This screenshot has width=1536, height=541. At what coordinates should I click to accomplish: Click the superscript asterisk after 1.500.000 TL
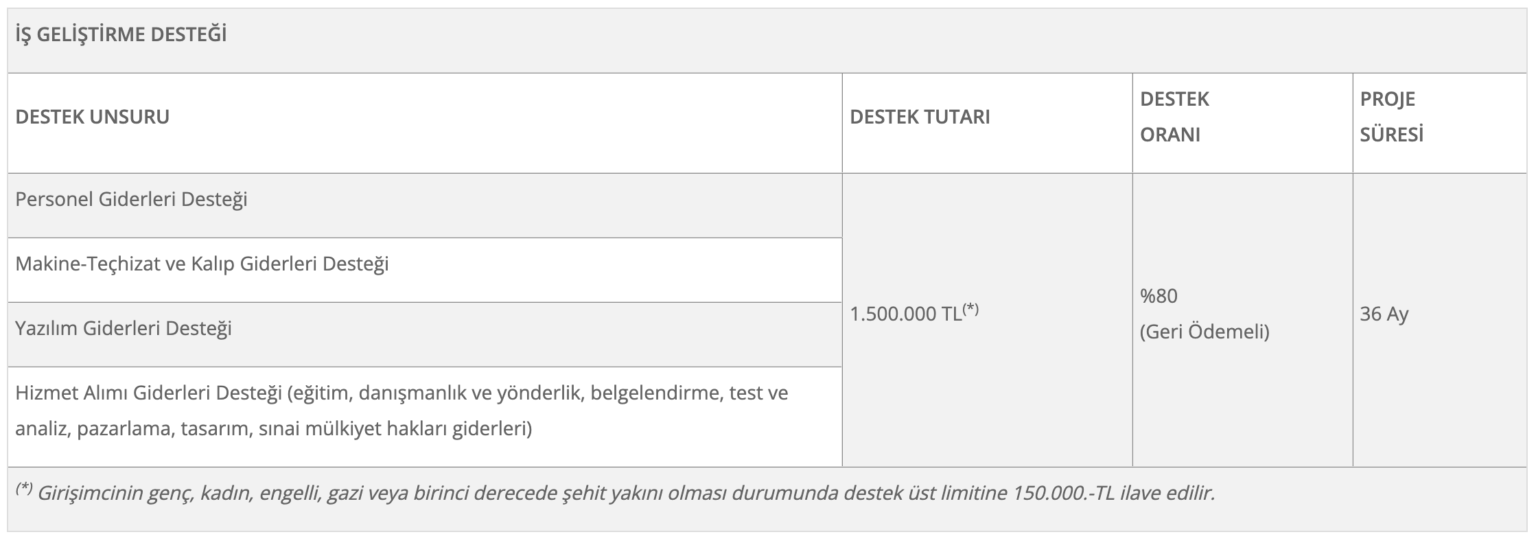(970, 309)
